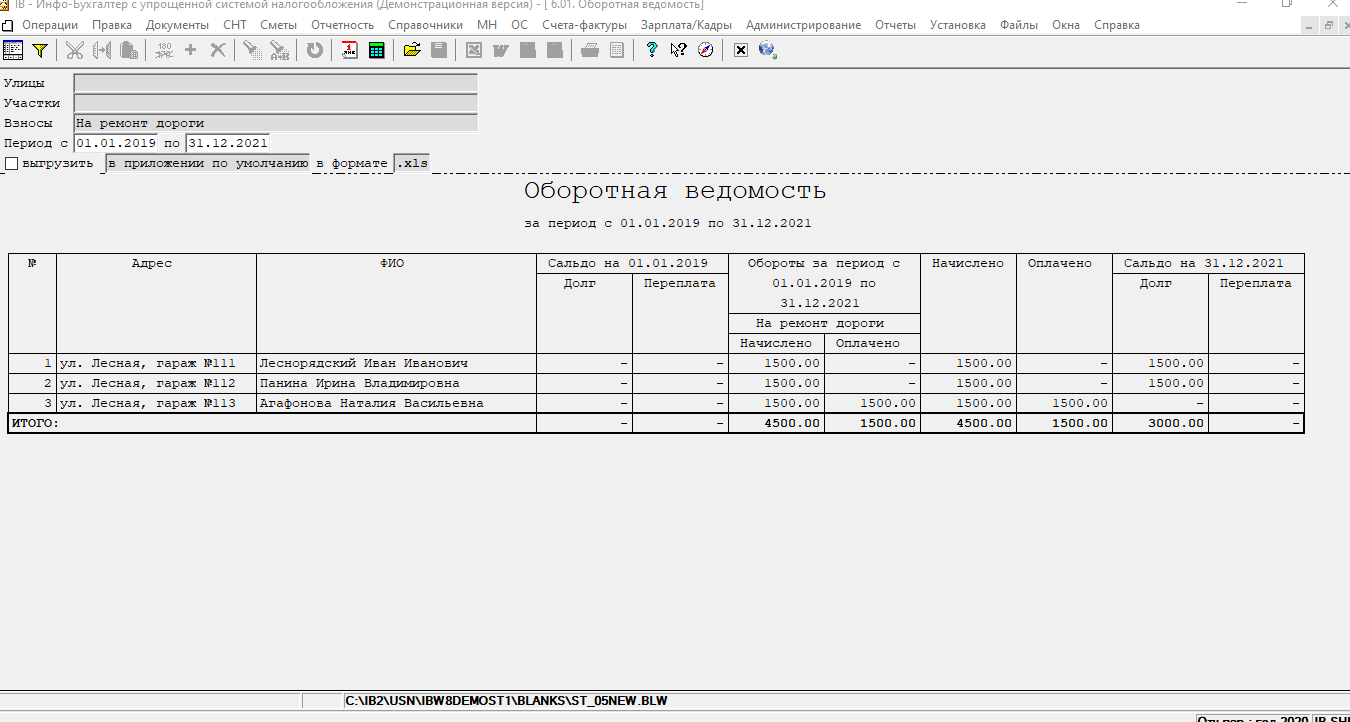Click the globe internet icon
Viewport: 1350px width, 722px height.
(767, 49)
